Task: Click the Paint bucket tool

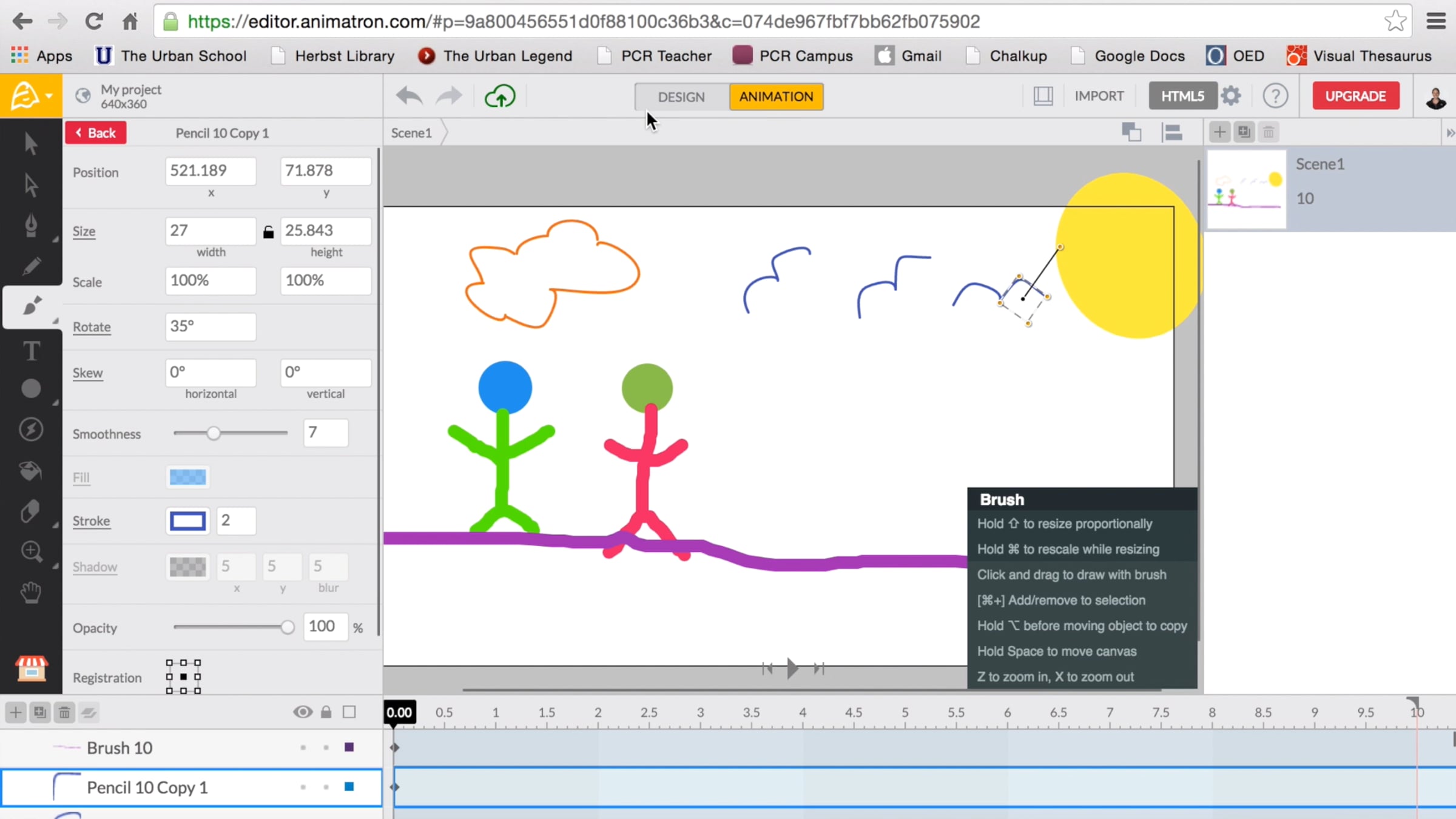Action: 31,471
